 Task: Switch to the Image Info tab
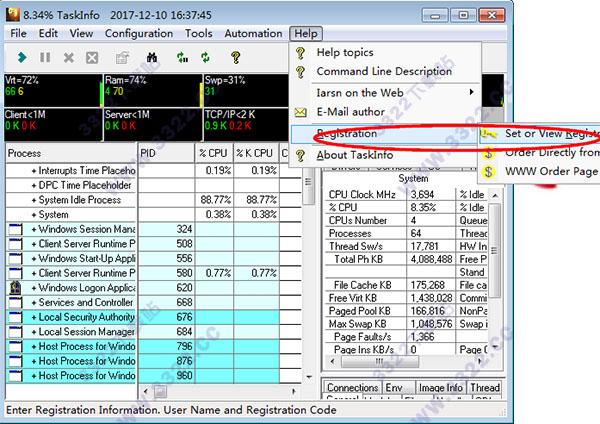439,387
